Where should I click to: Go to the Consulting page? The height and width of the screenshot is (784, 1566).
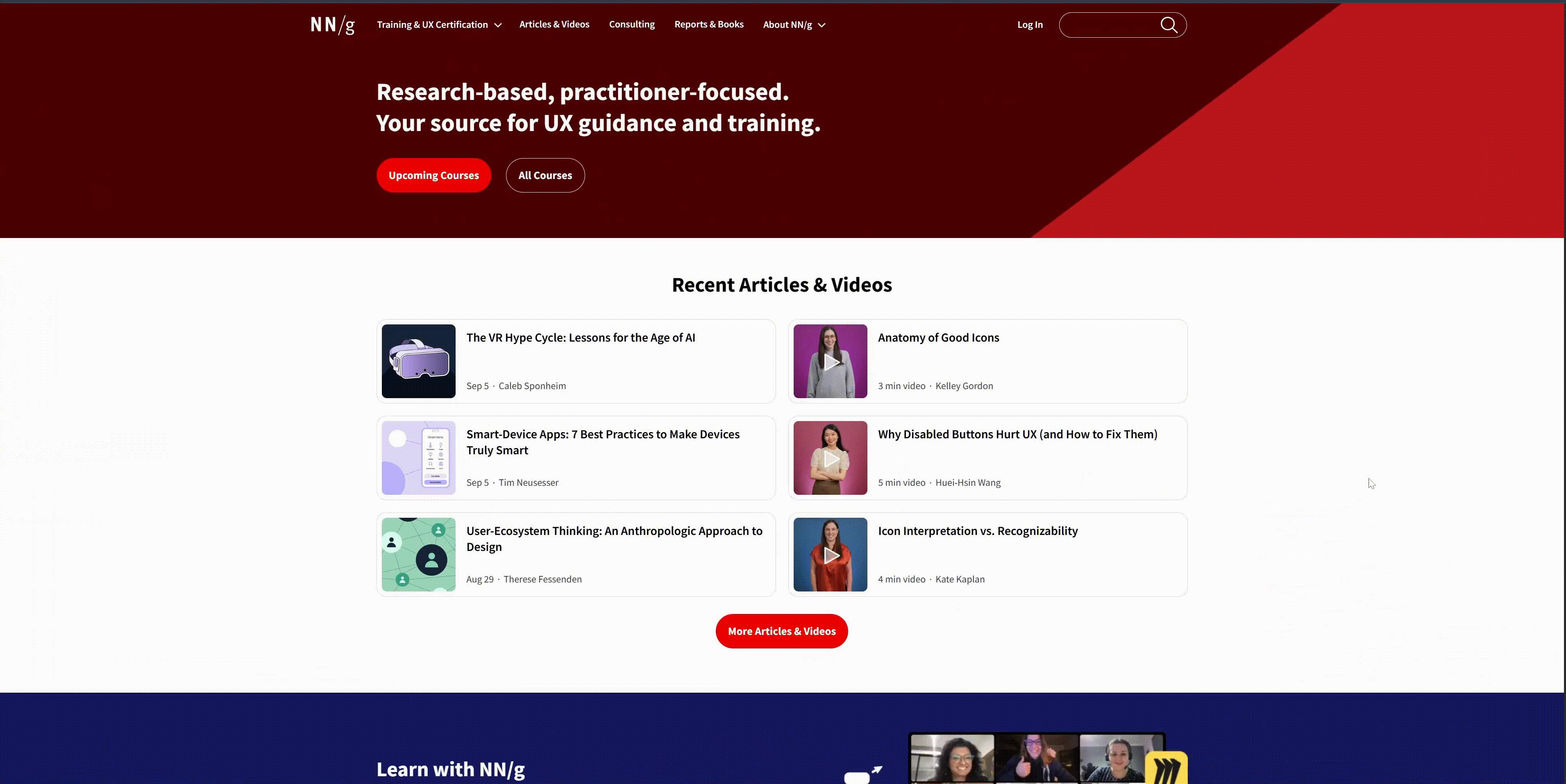point(632,24)
